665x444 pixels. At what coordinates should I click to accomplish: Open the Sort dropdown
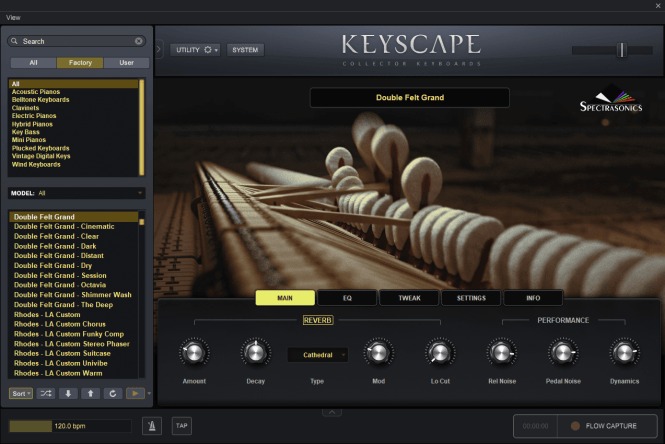tap(21, 394)
